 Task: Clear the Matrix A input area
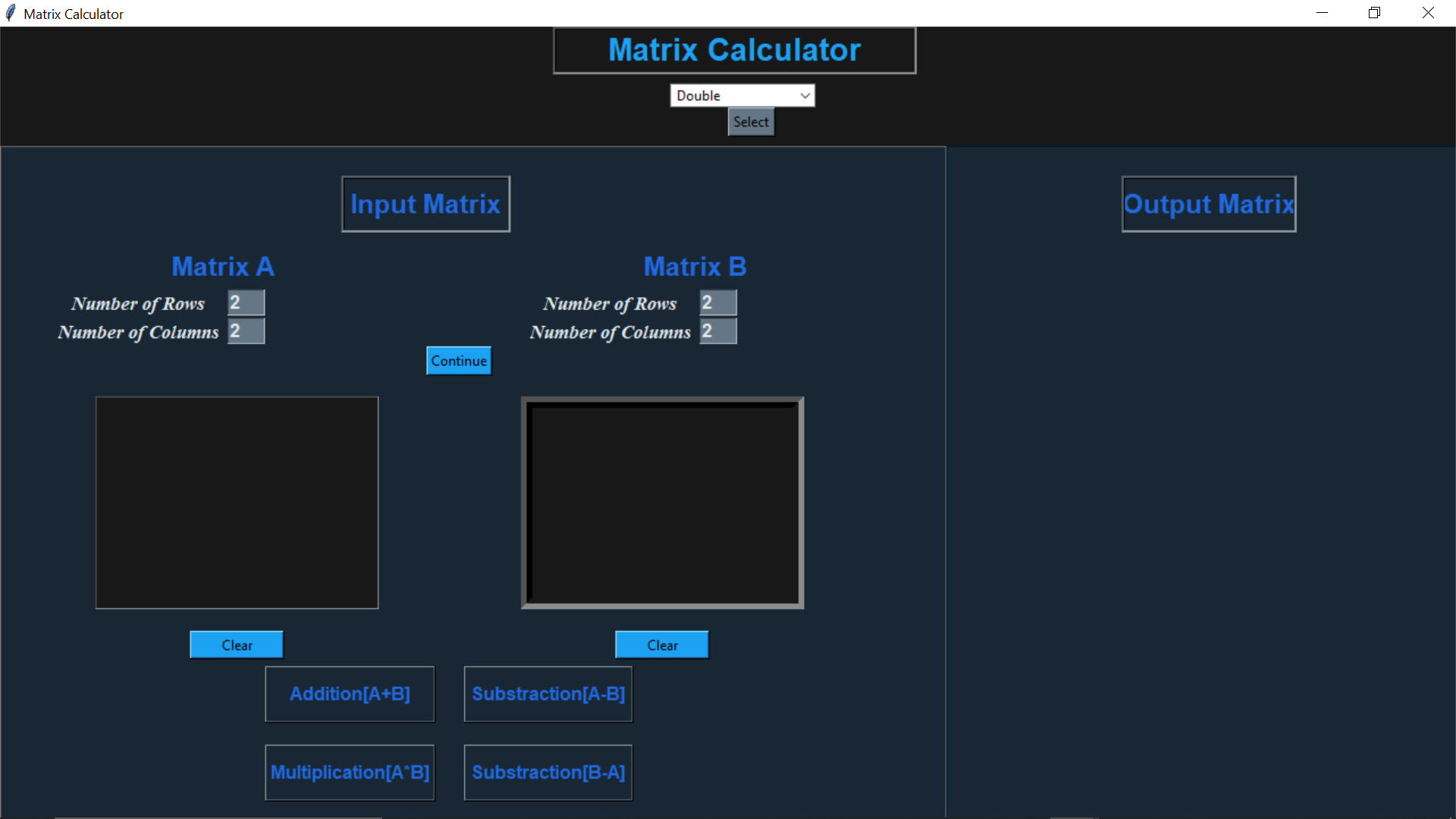(236, 644)
